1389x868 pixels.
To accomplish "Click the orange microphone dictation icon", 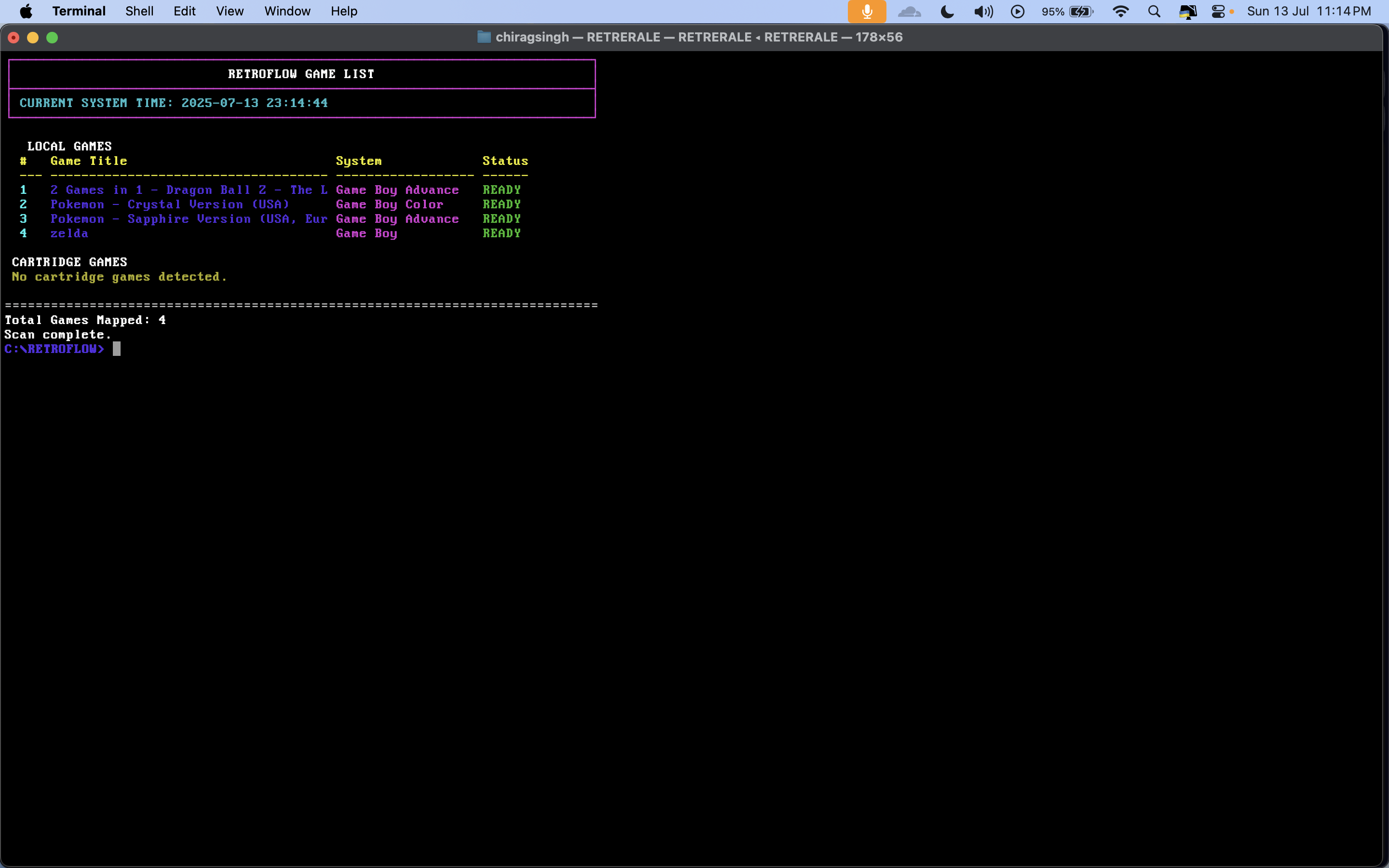I will pyautogui.click(x=867, y=12).
